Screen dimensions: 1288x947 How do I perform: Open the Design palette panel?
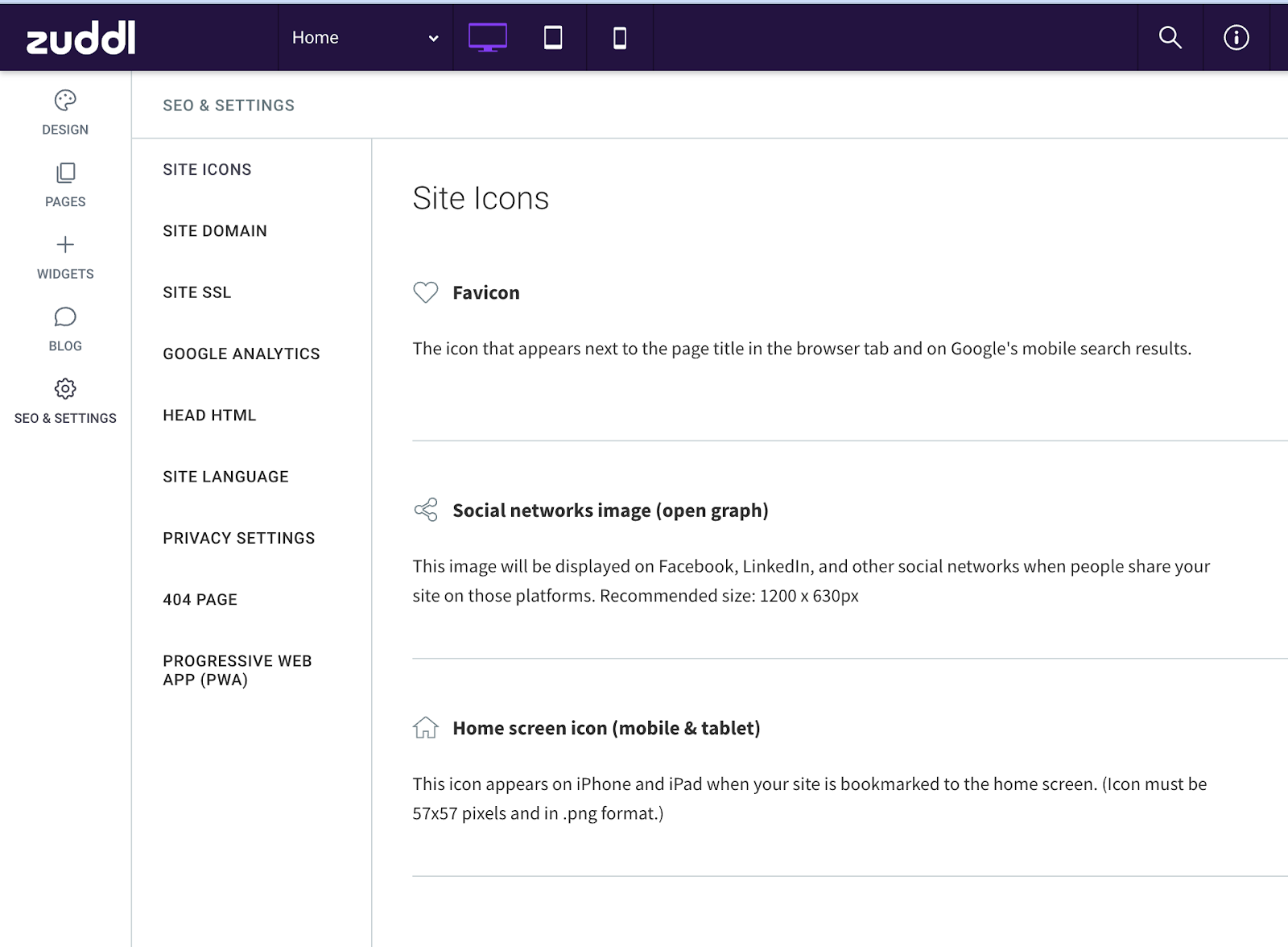click(x=65, y=112)
